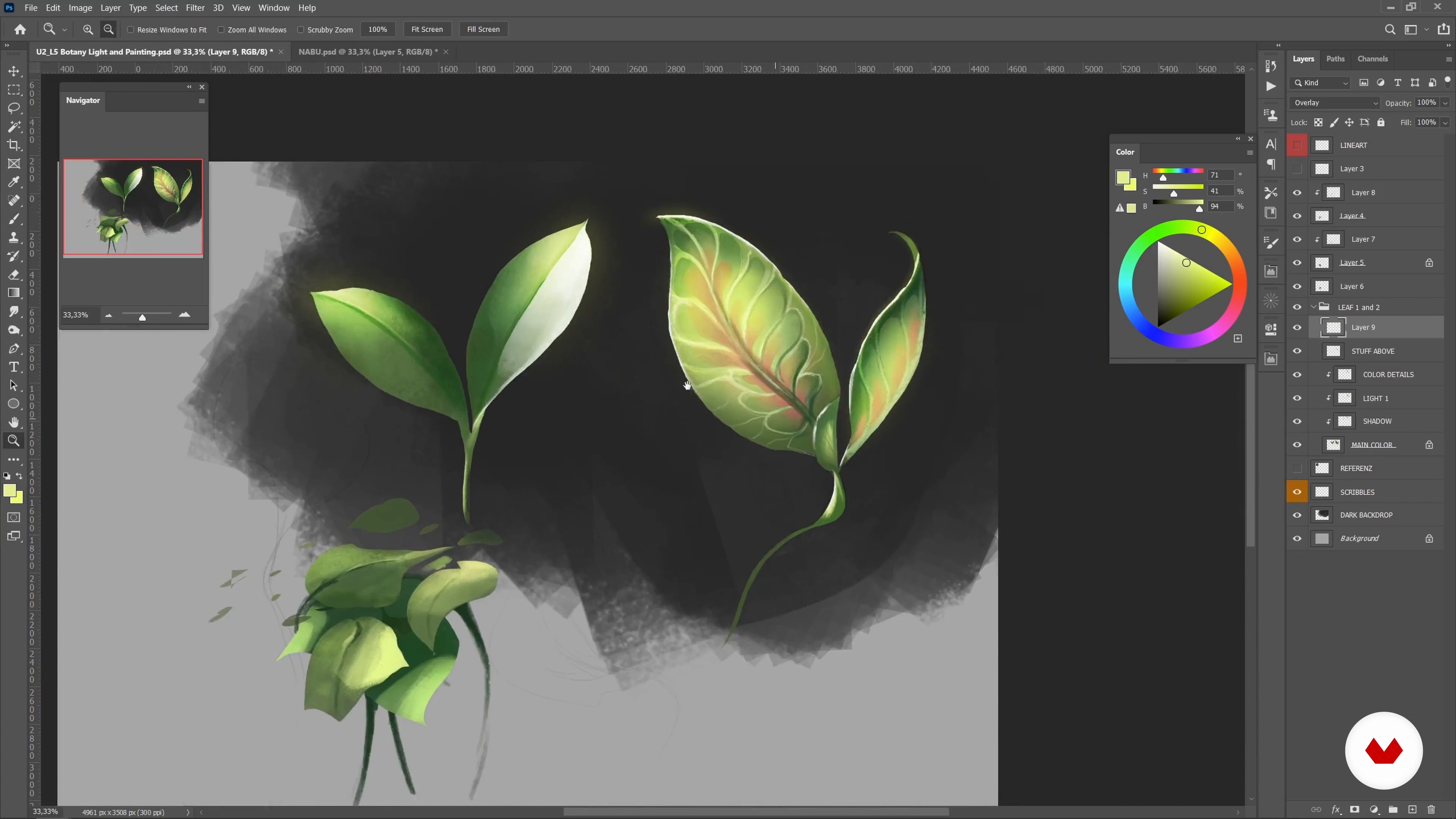Open the Image menu
The image size is (1456, 819).
[x=80, y=8]
